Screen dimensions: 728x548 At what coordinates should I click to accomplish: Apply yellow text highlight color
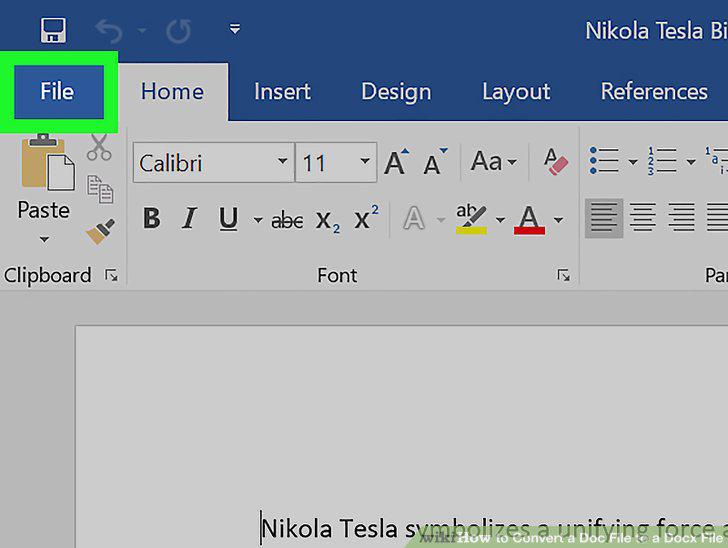(471, 219)
